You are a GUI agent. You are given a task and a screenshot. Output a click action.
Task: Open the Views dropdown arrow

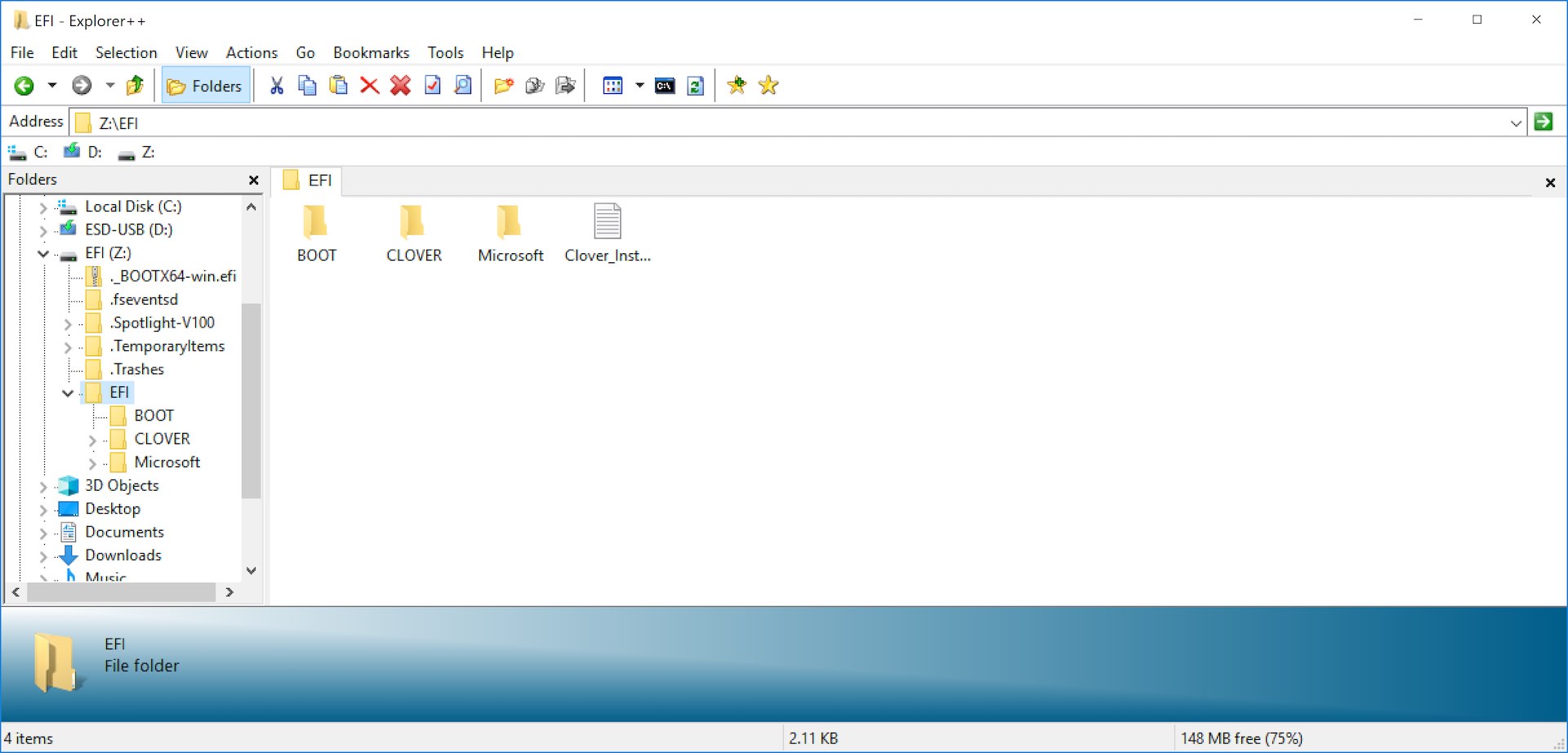coord(639,86)
